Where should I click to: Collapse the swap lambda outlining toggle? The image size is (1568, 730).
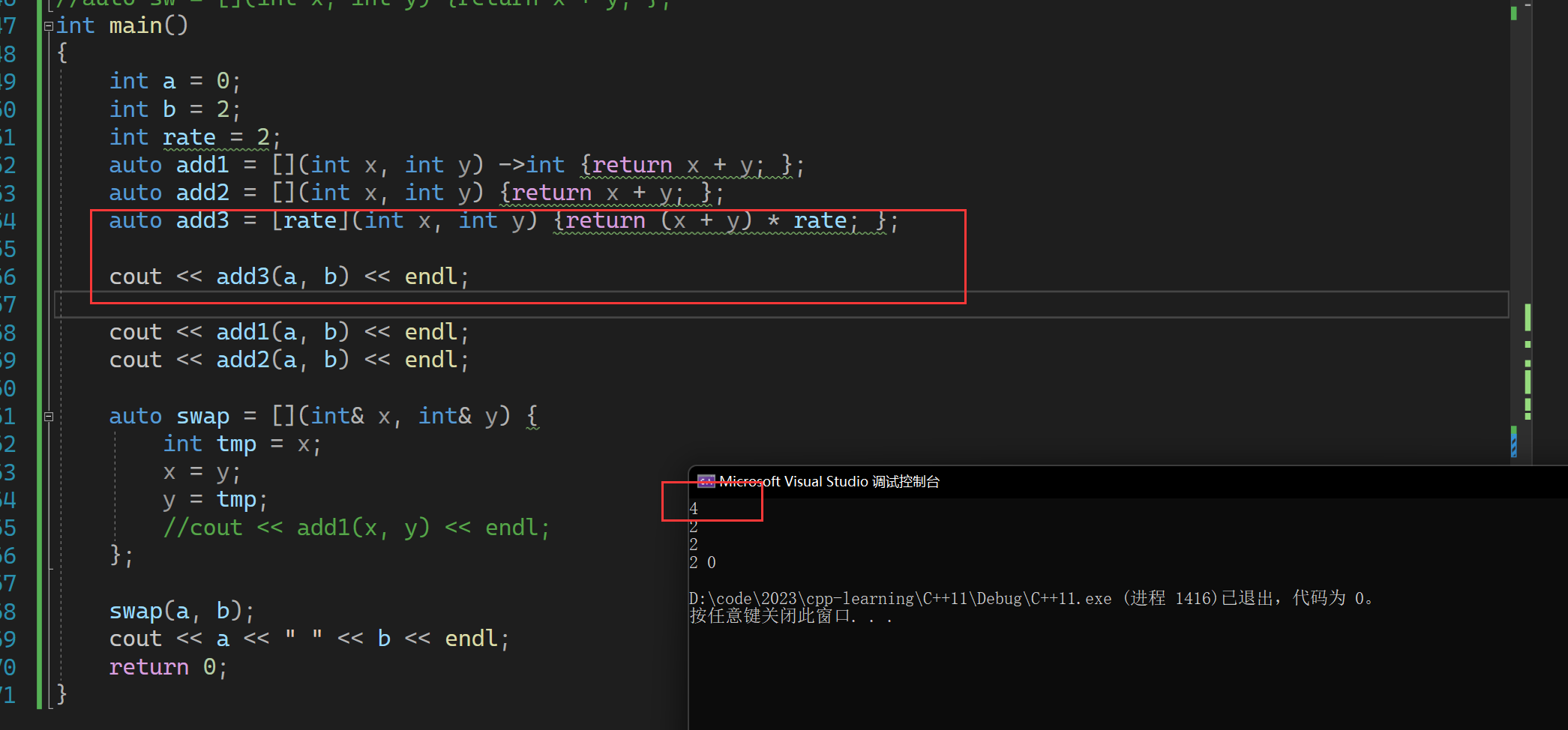49,417
